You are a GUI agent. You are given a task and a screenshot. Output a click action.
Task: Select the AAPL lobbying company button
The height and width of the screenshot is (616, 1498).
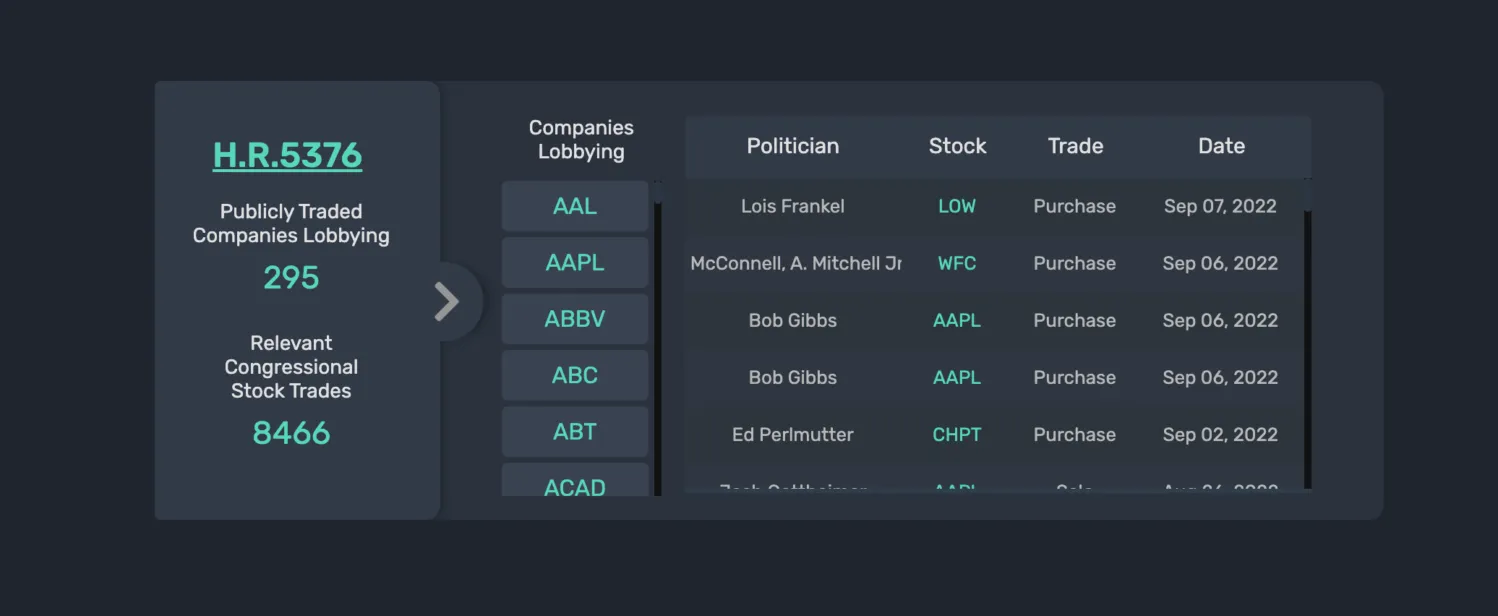click(x=575, y=263)
